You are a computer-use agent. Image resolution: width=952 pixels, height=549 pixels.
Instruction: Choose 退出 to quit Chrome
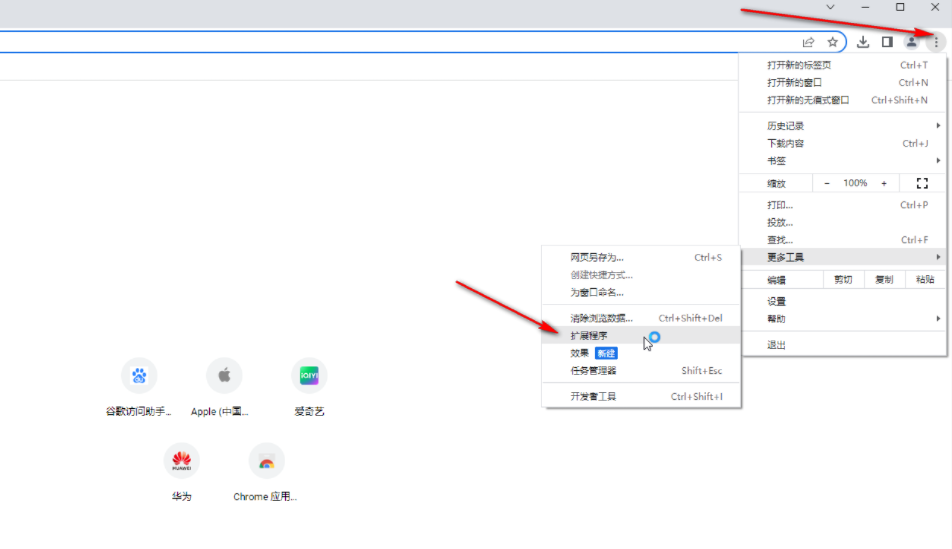pyautogui.click(x=843, y=345)
